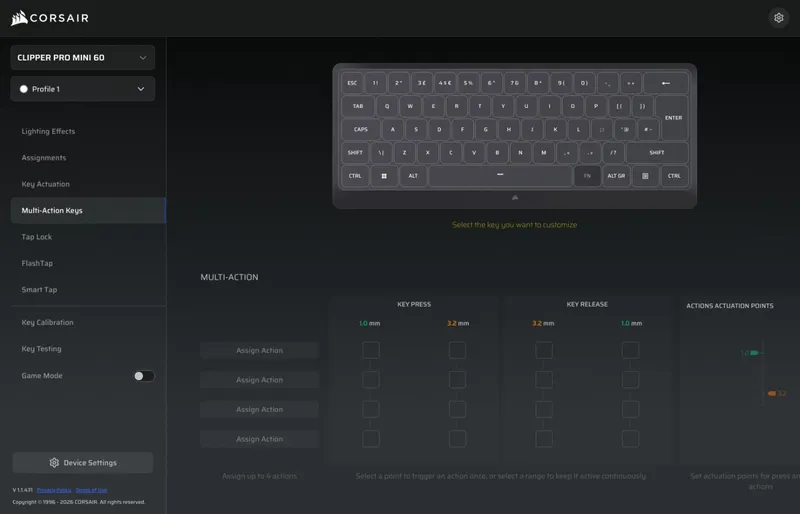Screen dimensions: 800x514
Task: Click the Key Release 1.0 mm value
Action: pos(631,323)
